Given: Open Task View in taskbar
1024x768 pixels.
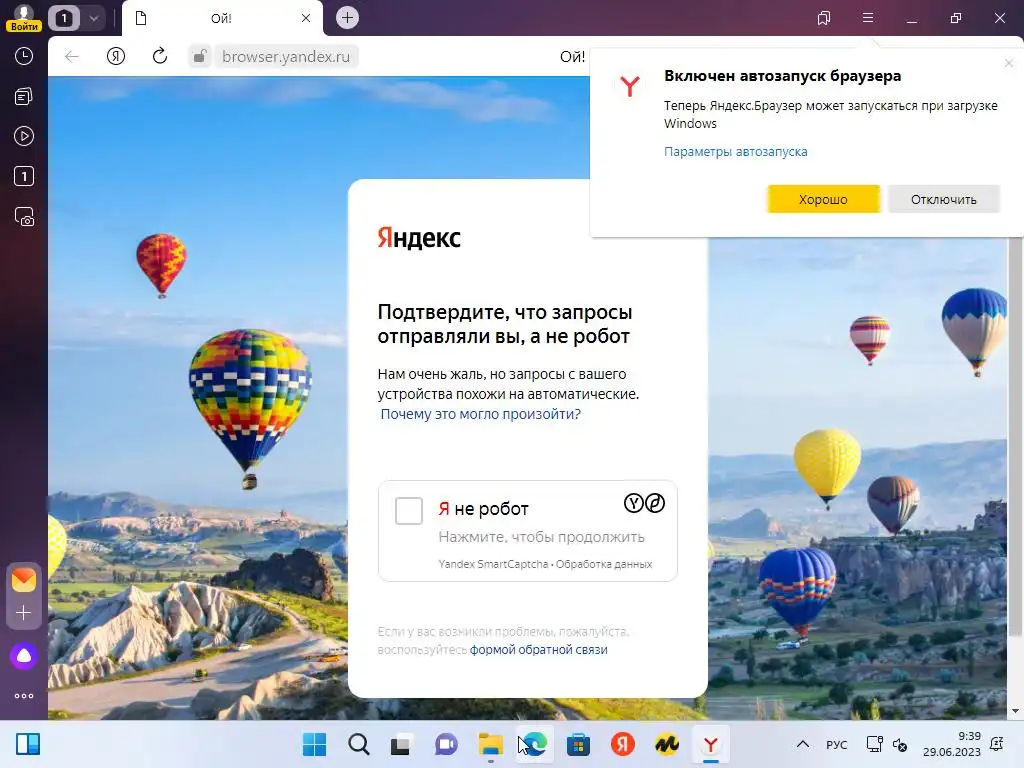Looking at the screenshot, I should (402, 744).
